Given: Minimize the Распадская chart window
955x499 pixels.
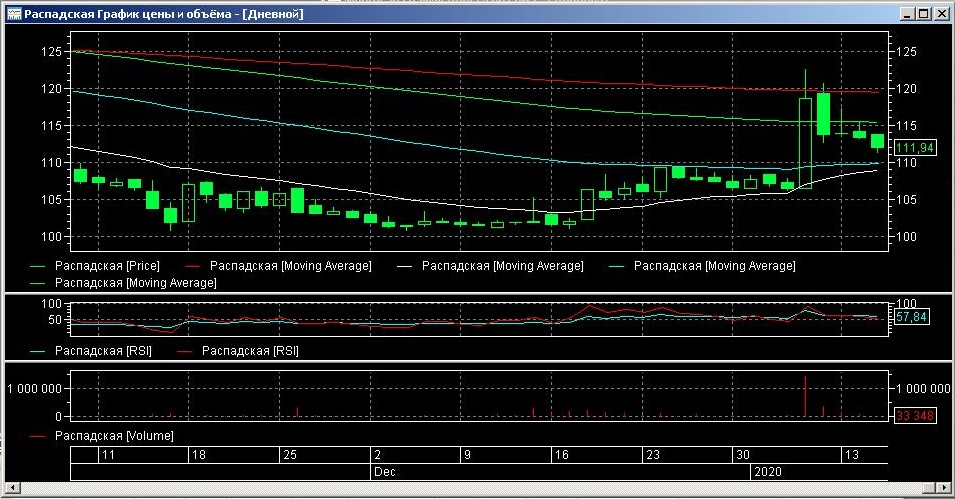Looking at the screenshot, I should (907, 14).
